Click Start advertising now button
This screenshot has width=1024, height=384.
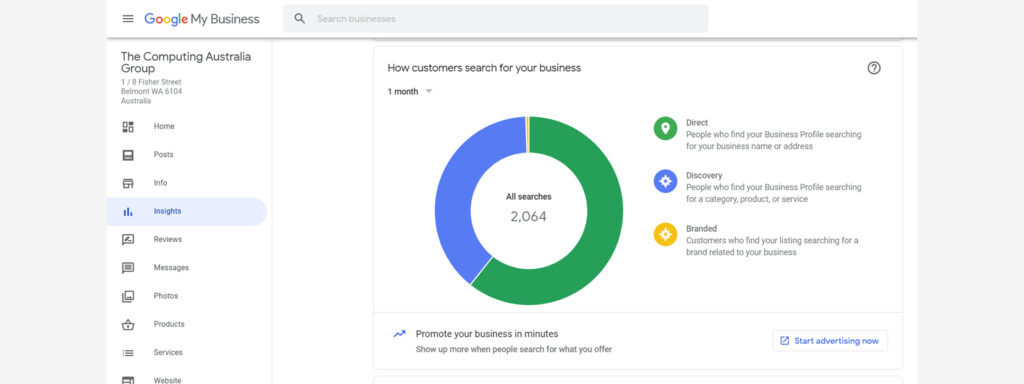coord(830,341)
